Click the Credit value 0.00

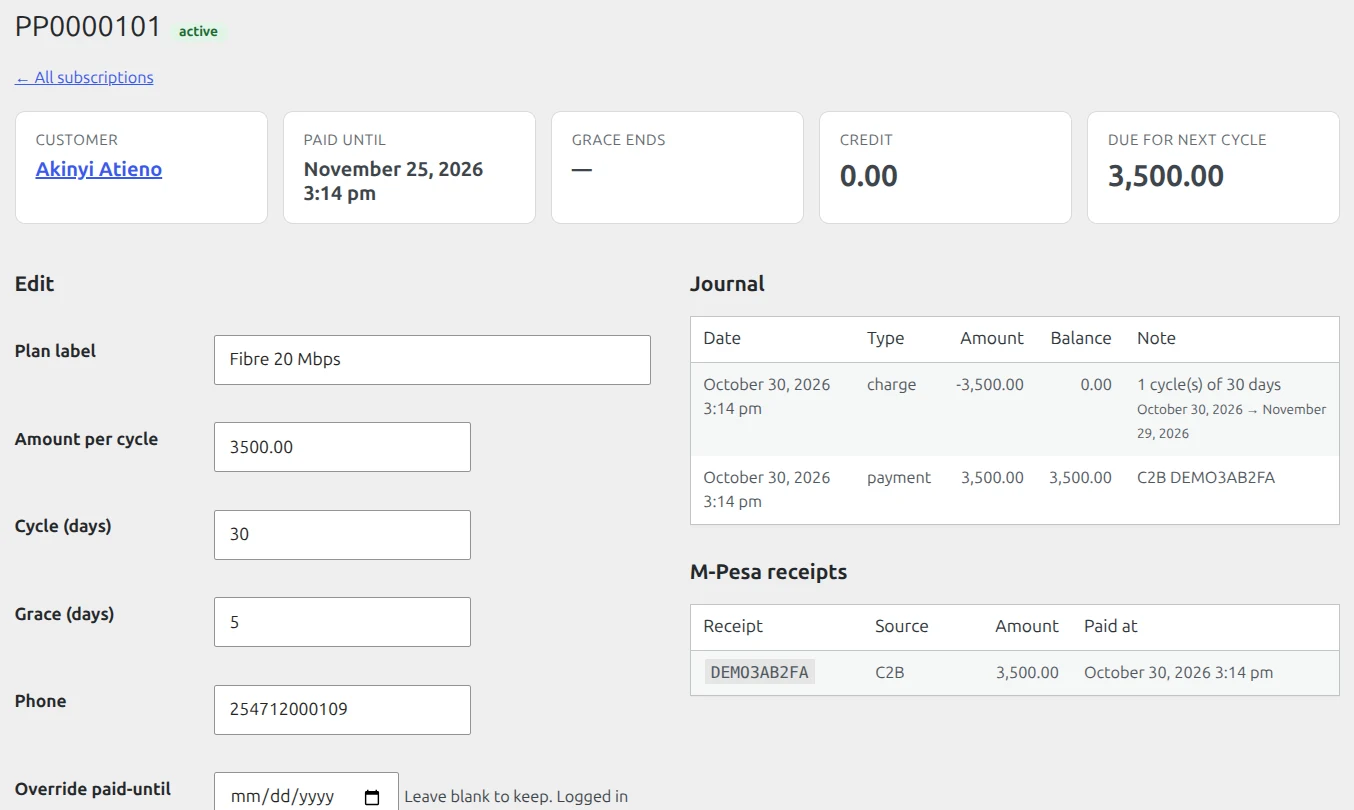click(x=869, y=176)
